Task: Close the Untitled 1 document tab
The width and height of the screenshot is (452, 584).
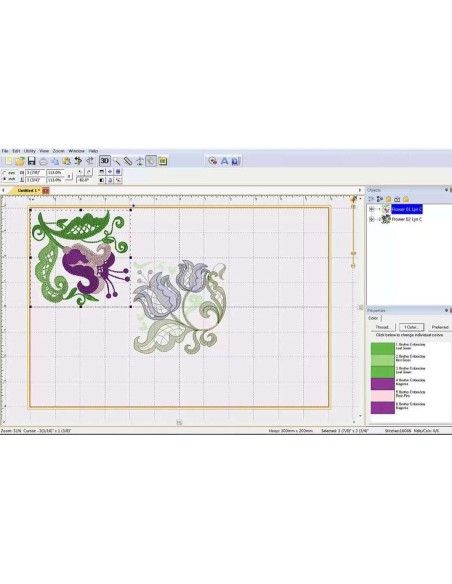Action: (46, 191)
